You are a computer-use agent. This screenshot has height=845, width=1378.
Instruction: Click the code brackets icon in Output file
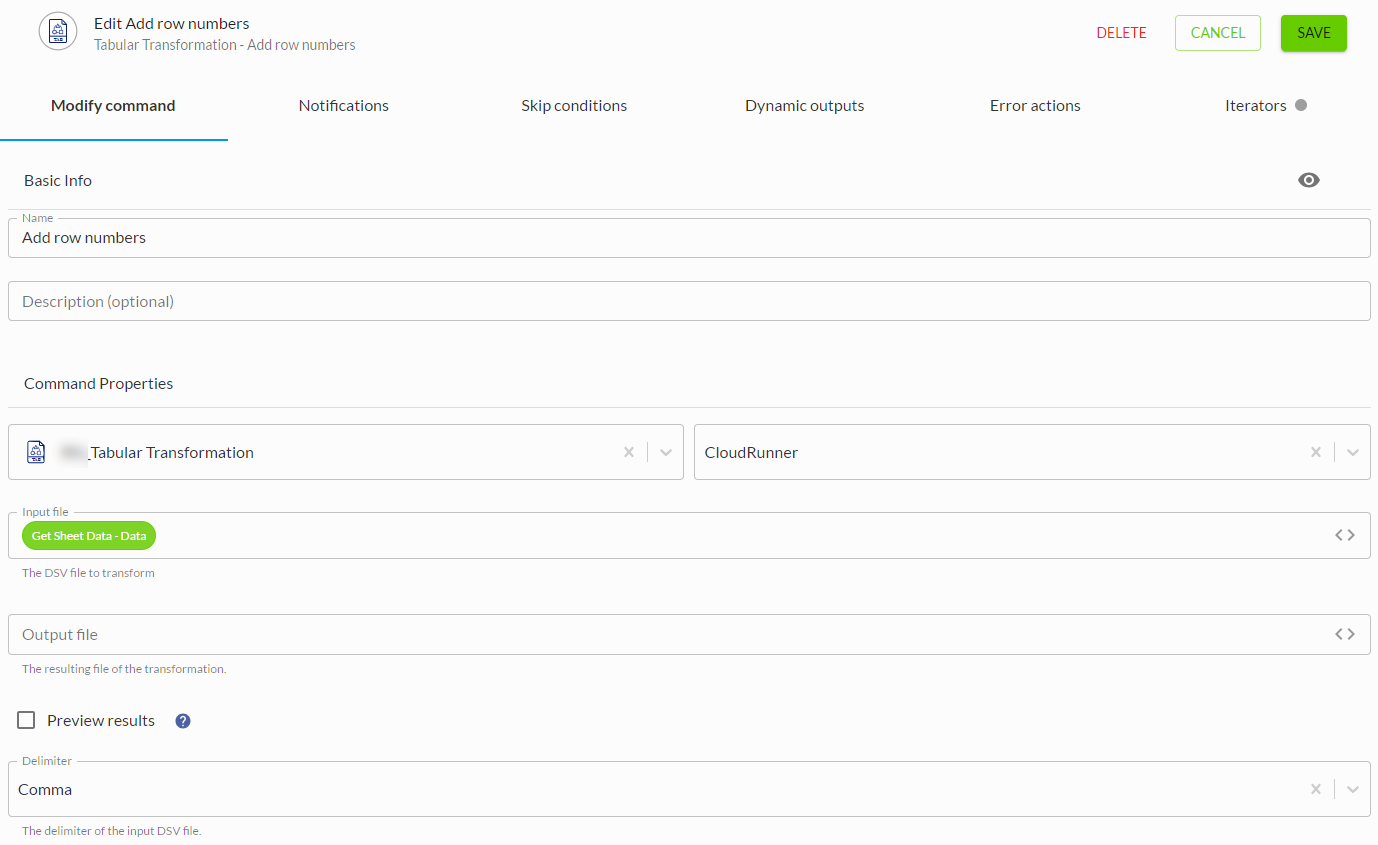pyautogui.click(x=1344, y=634)
